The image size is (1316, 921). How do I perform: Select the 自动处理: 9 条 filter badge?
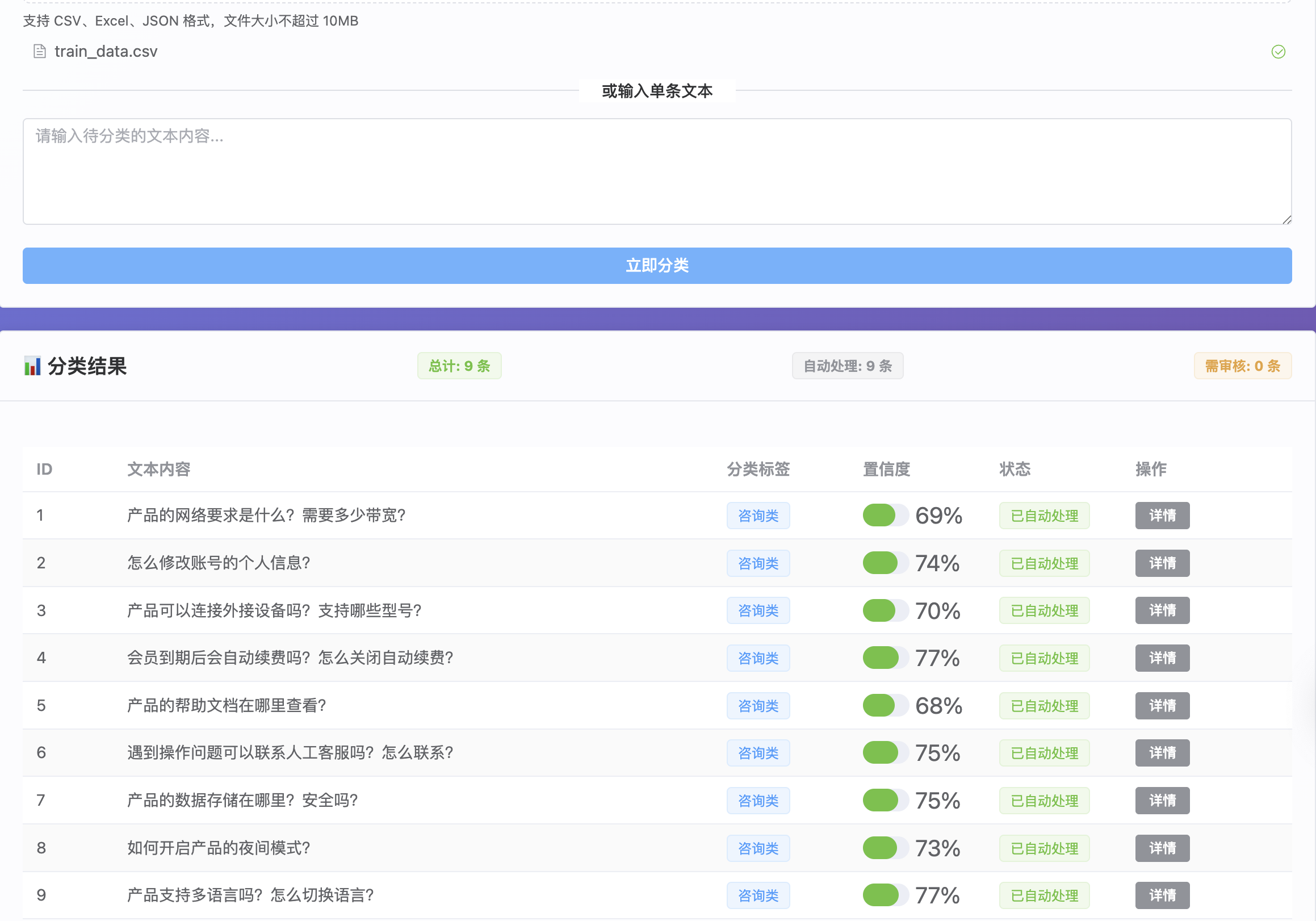click(847, 366)
